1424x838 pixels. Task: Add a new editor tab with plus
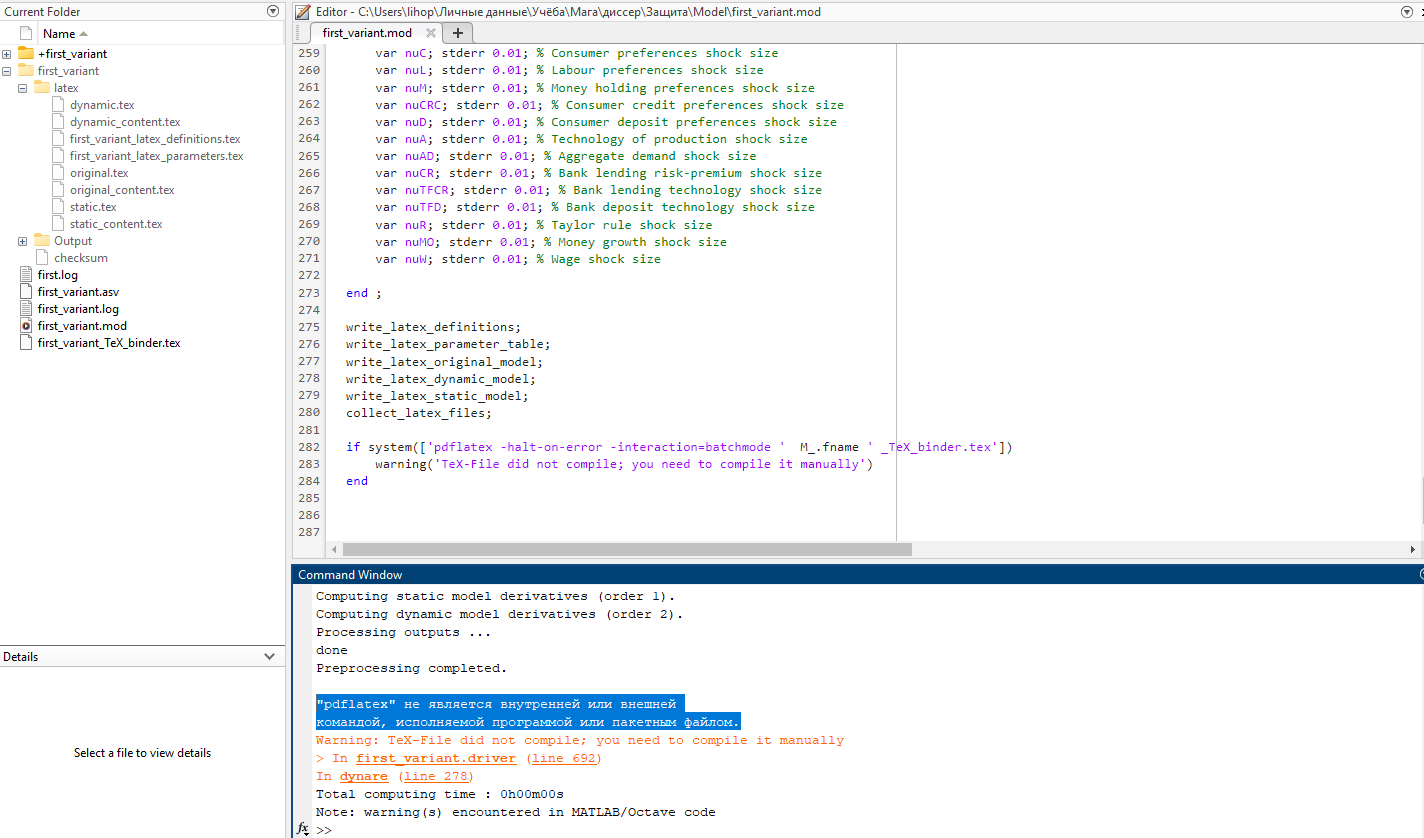[458, 33]
